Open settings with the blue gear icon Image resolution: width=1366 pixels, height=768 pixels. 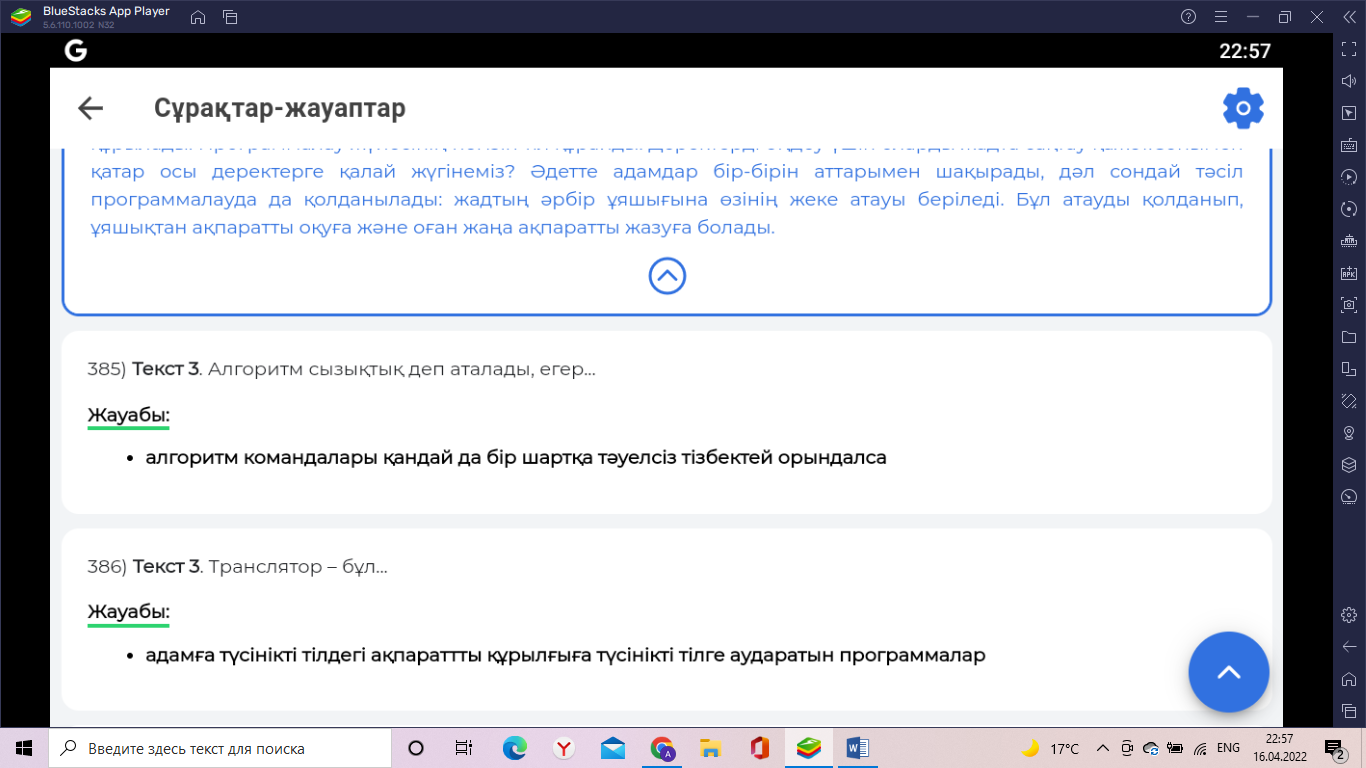pos(1243,108)
